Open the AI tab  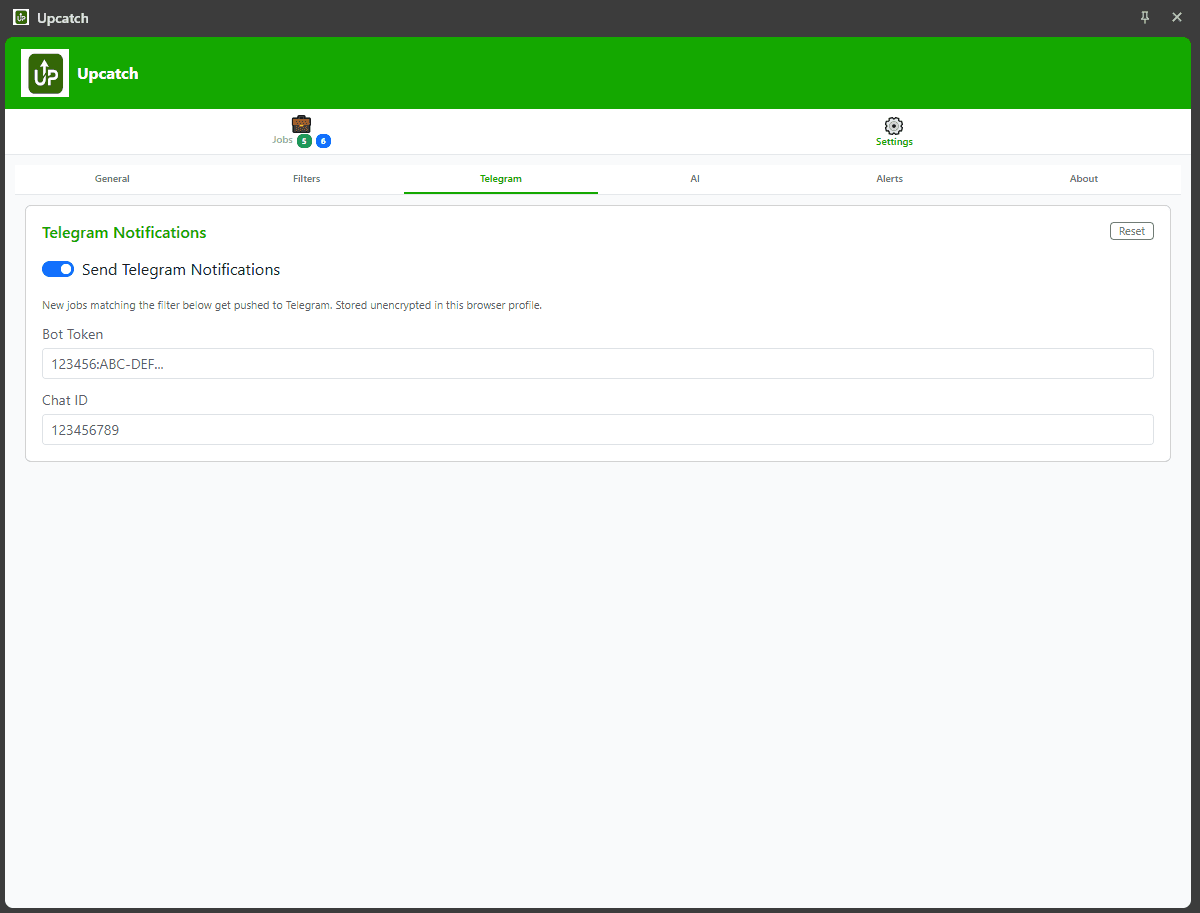[695, 179]
